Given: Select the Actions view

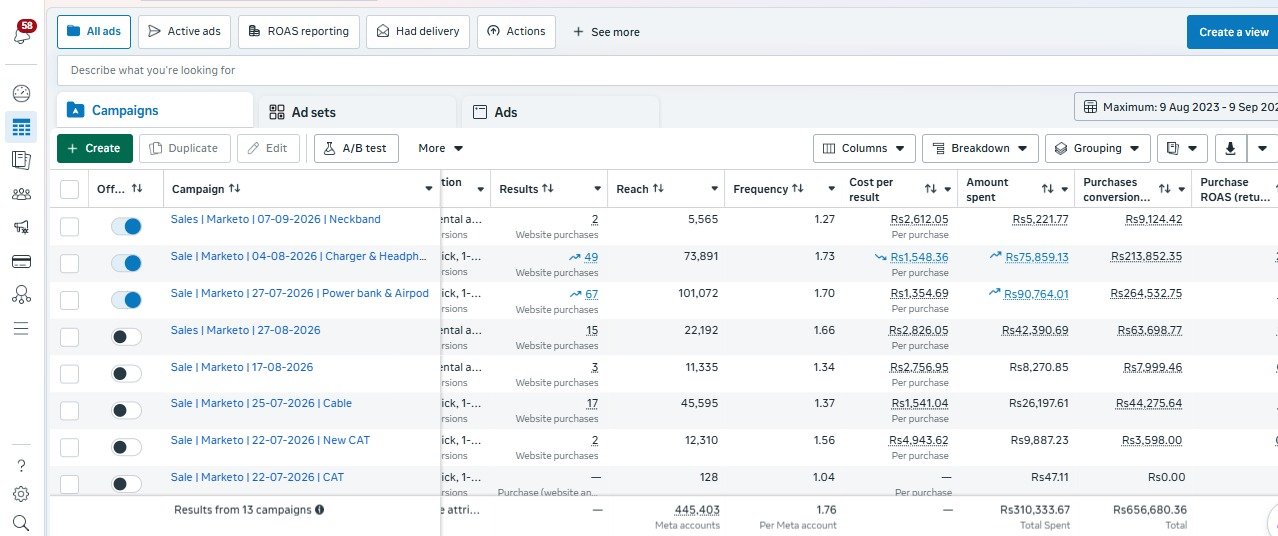Looking at the screenshot, I should click(x=515, y=31).
